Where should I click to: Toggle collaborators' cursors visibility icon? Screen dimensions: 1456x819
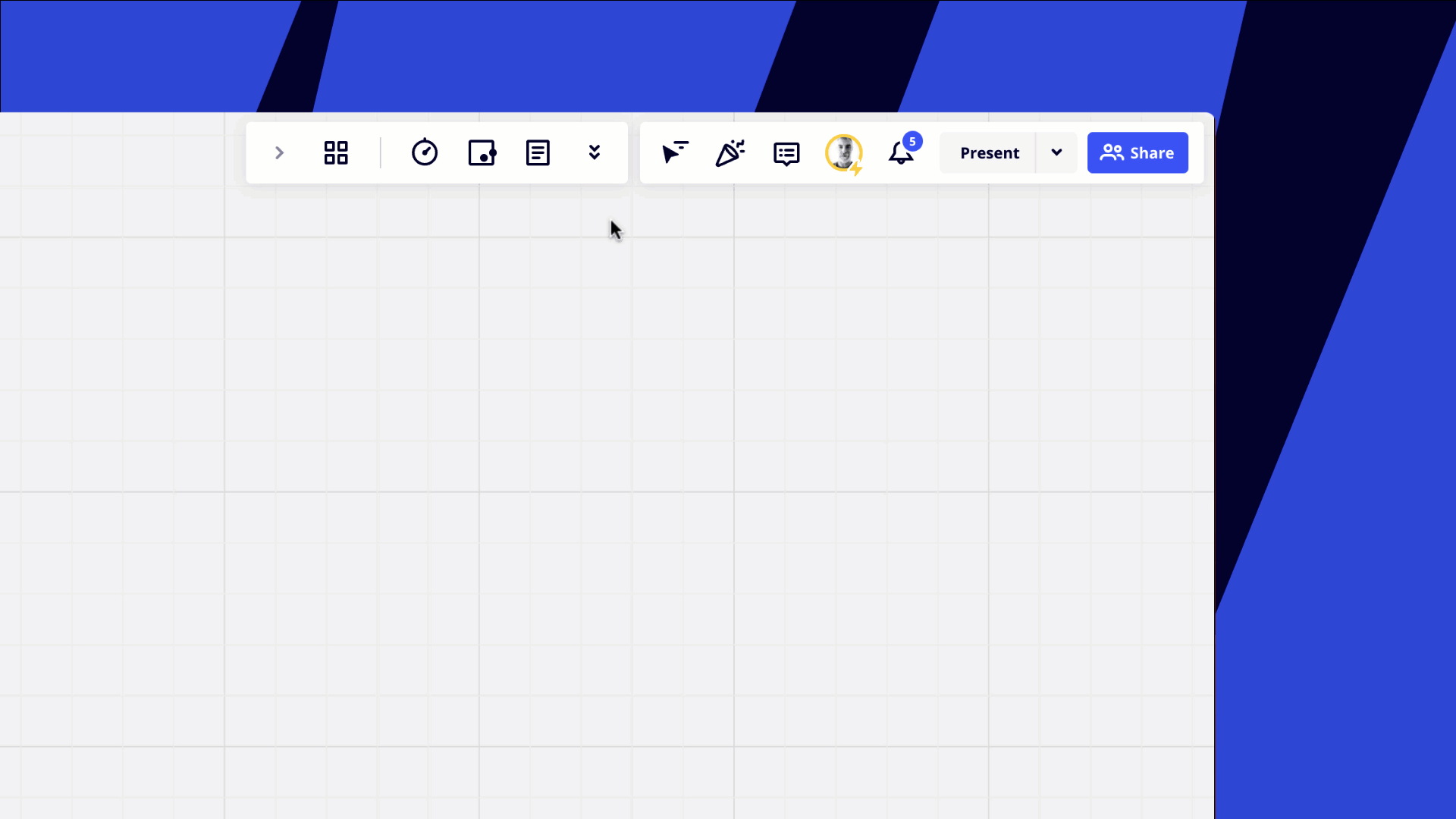coord(674,153)
